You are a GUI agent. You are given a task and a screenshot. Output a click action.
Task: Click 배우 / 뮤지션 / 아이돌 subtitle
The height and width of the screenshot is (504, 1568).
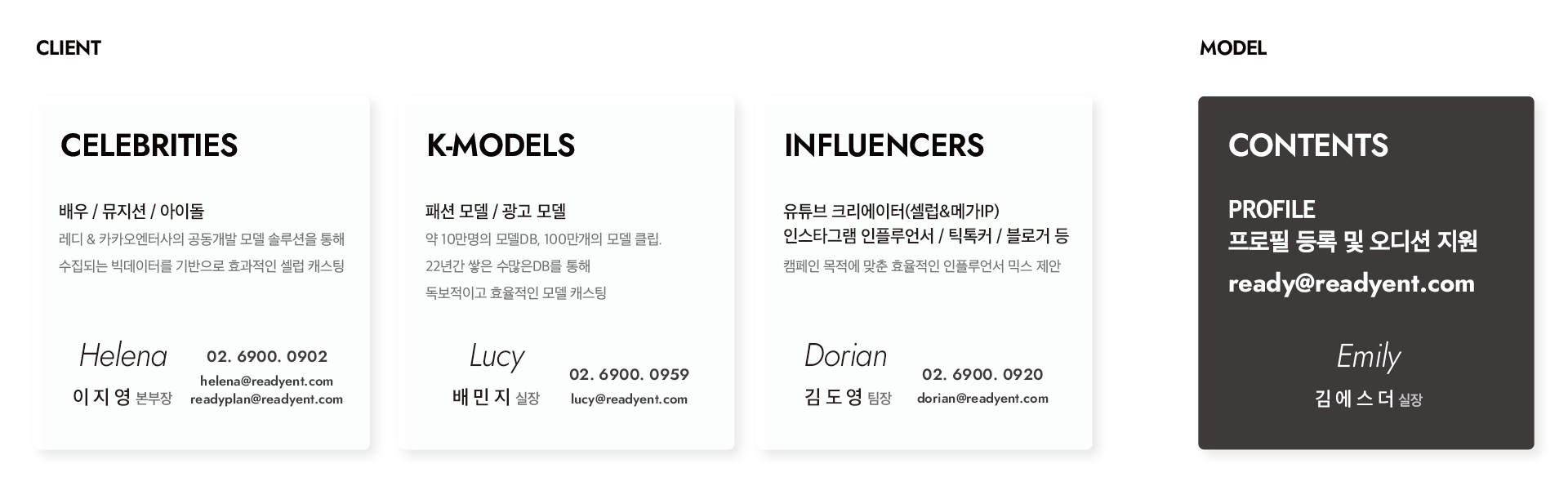pos(131,212)
